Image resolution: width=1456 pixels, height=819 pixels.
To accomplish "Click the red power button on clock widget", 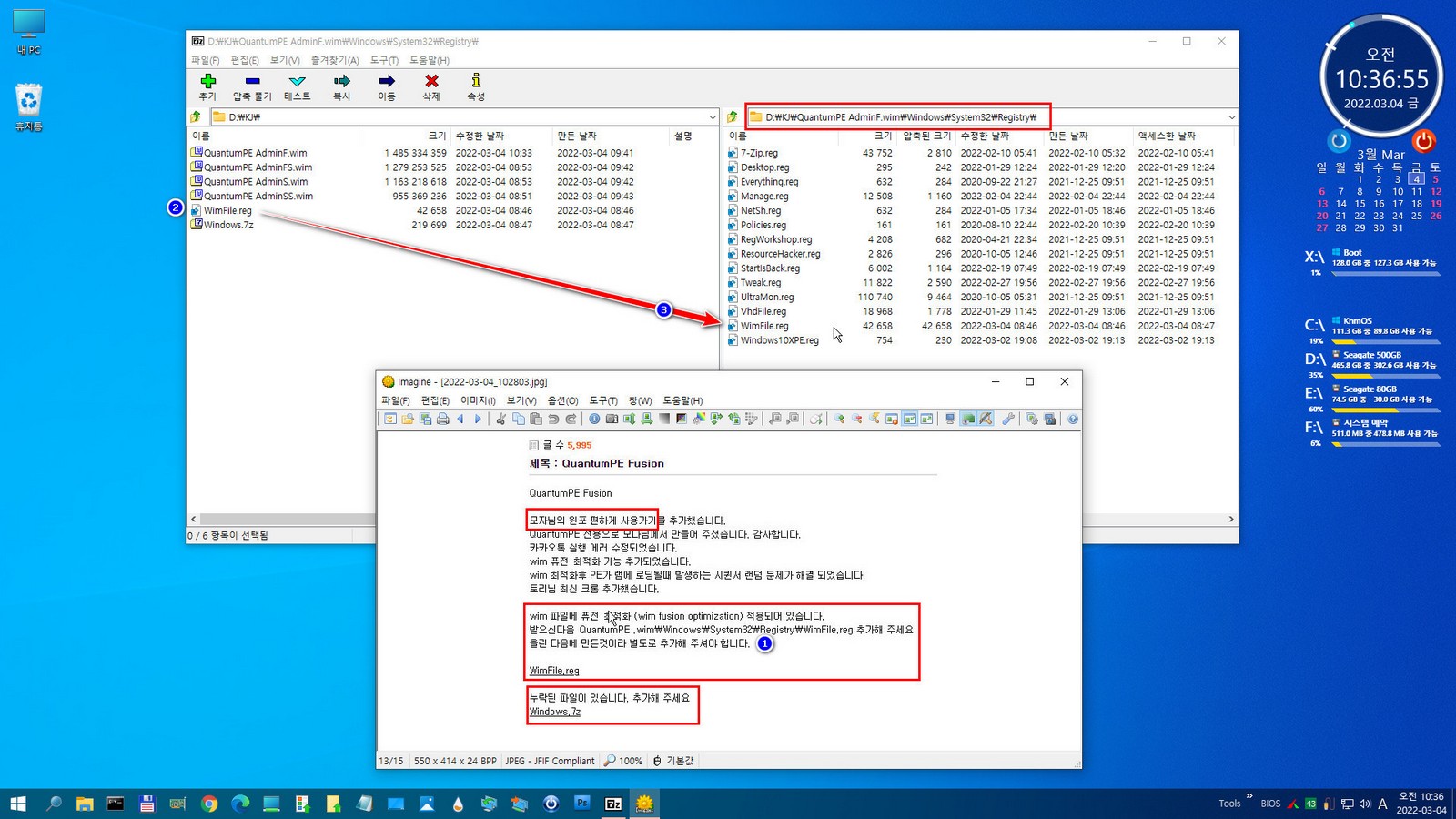I will [1423, 141].
